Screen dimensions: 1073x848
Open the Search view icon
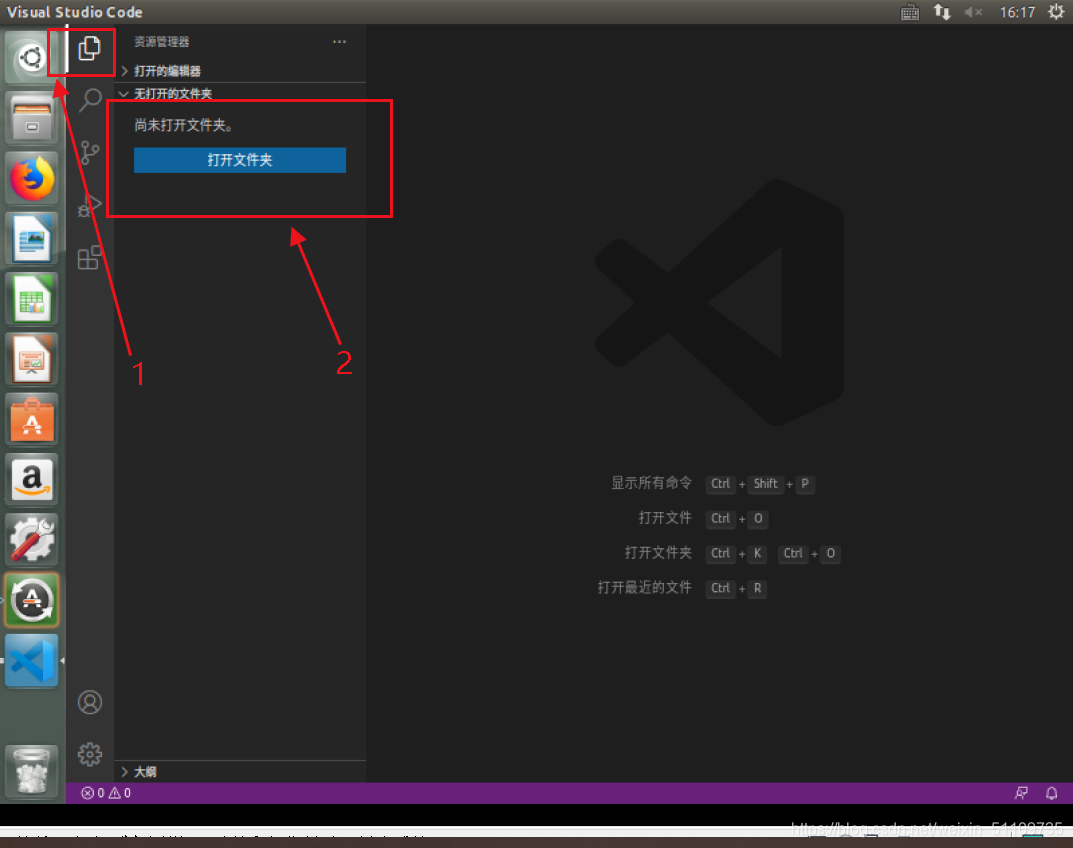[x=90, y=100]
